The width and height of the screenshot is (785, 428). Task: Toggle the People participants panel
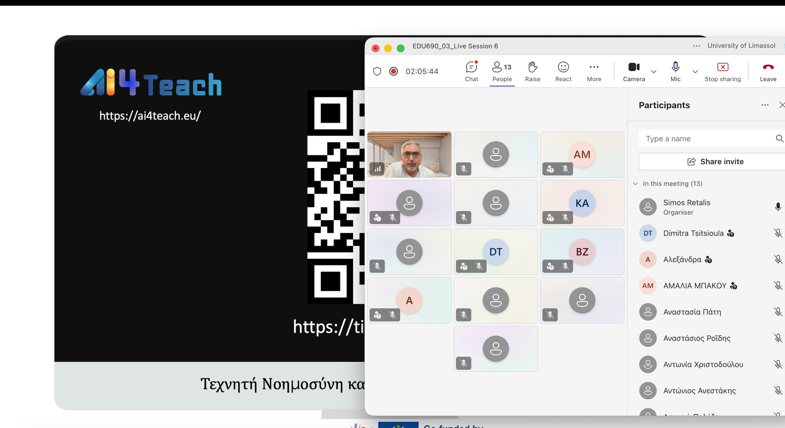pos(502,72)
